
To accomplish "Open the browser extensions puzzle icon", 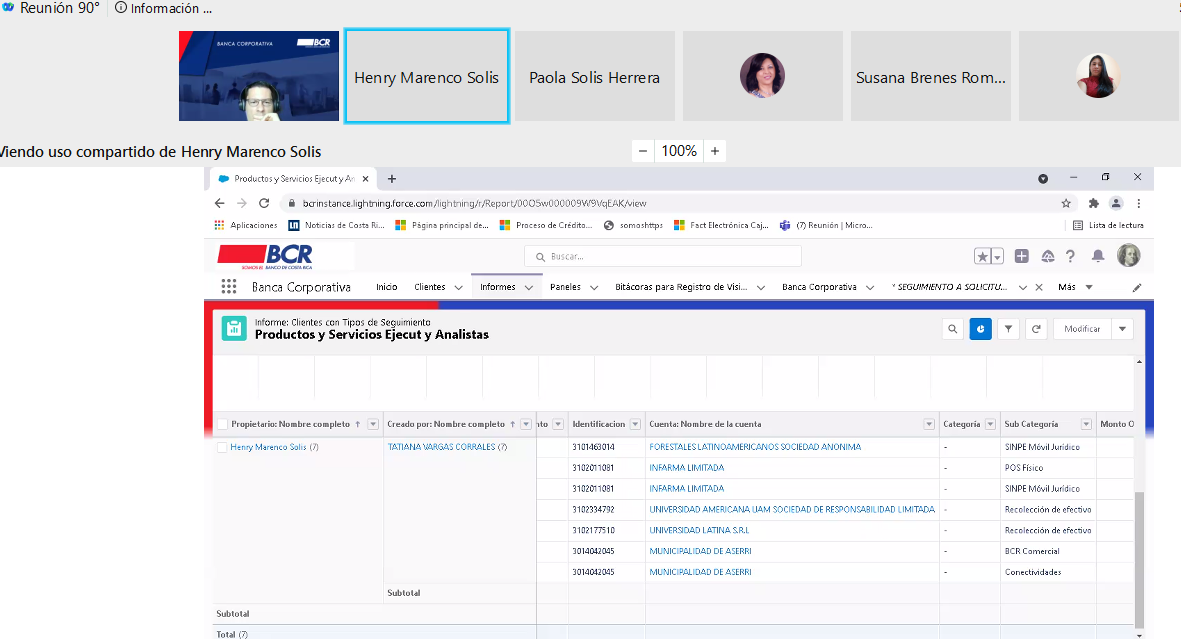I will click(1094, 203).
